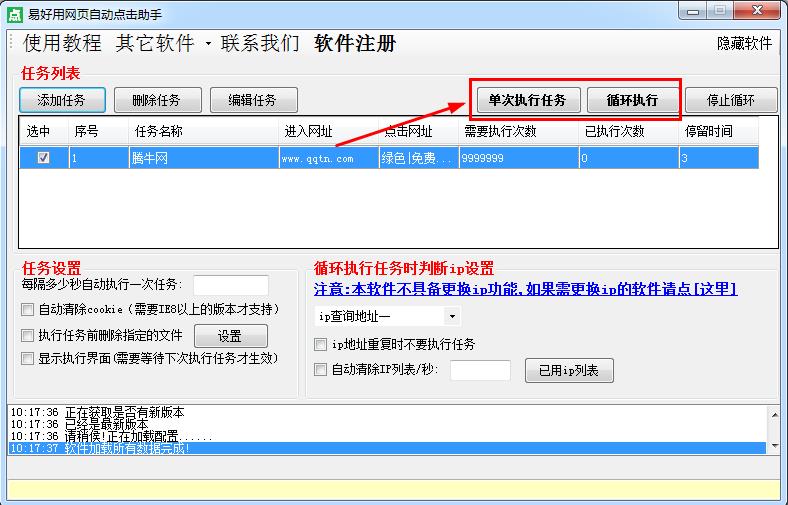Image resolution: width=788 pixels, height=505 pixels.
Task: Click 软件注册 menu item
Action: tap(355, 43)
